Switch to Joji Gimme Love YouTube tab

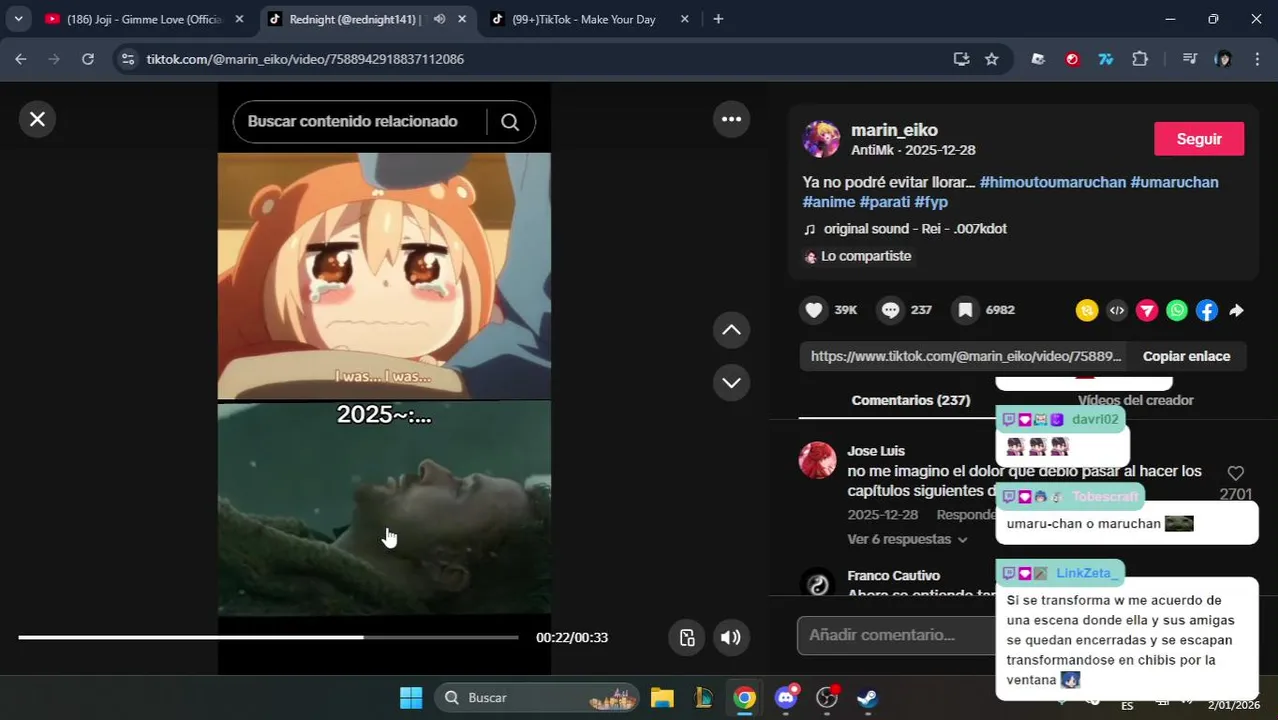click(x=144, y=19)
